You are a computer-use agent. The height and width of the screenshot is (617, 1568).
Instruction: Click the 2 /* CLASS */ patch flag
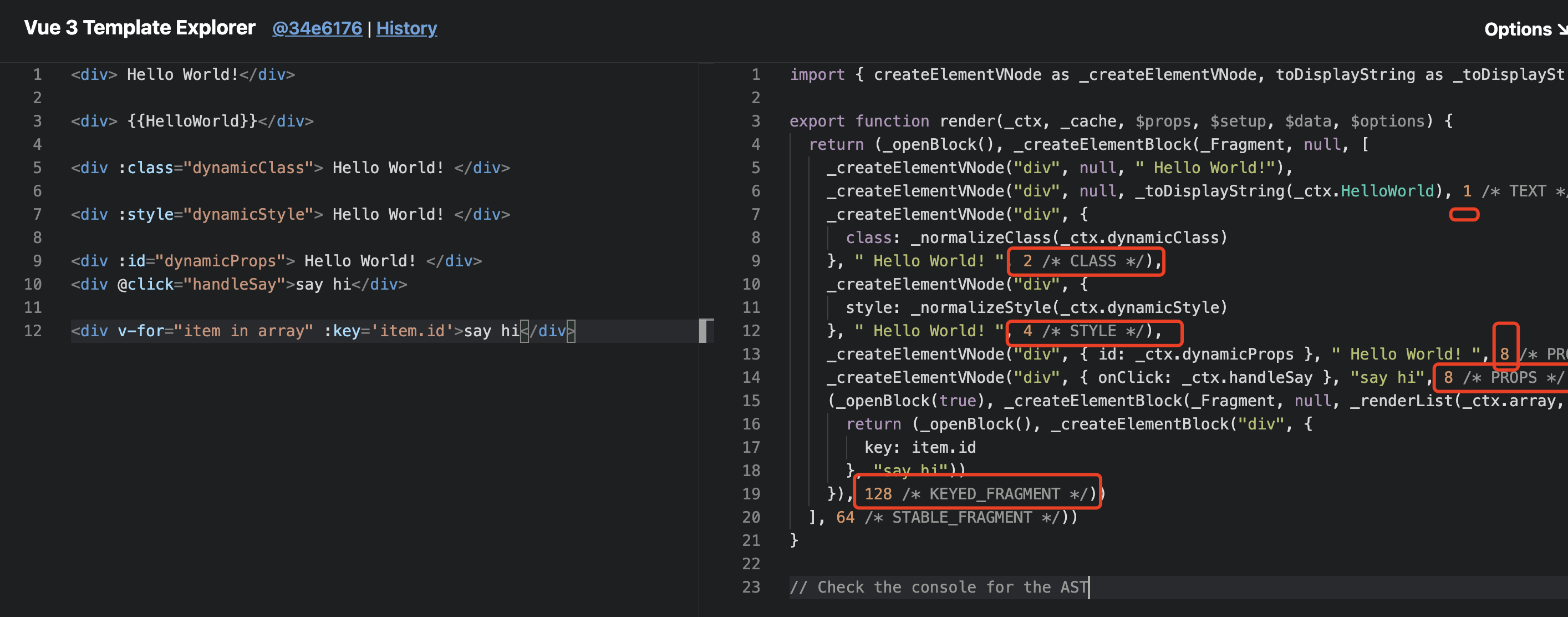coord(1085,261)
